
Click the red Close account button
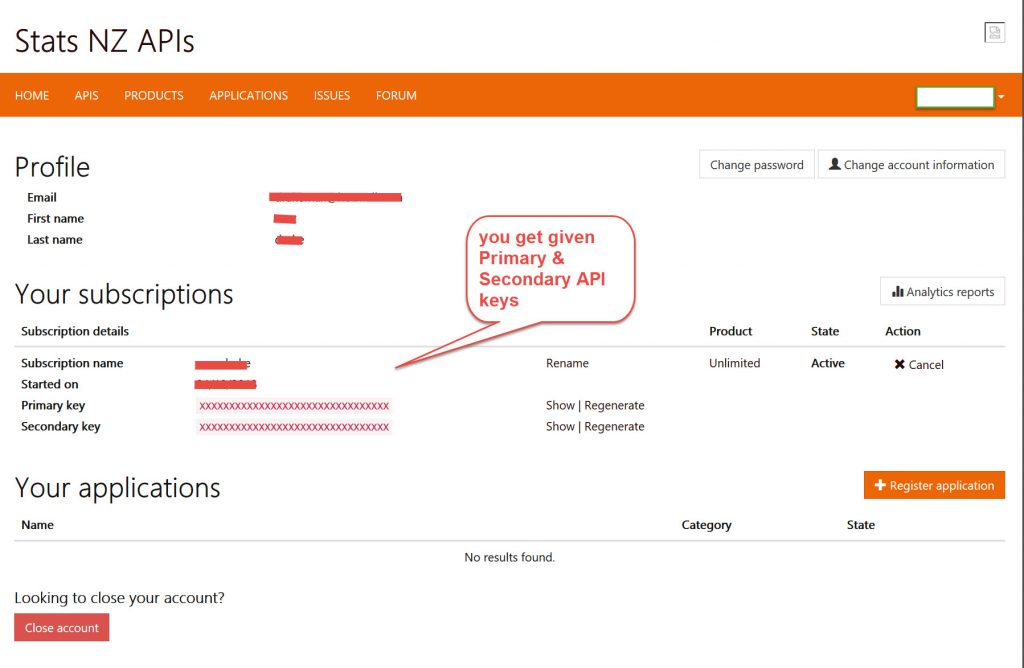(x=61, y=628)
